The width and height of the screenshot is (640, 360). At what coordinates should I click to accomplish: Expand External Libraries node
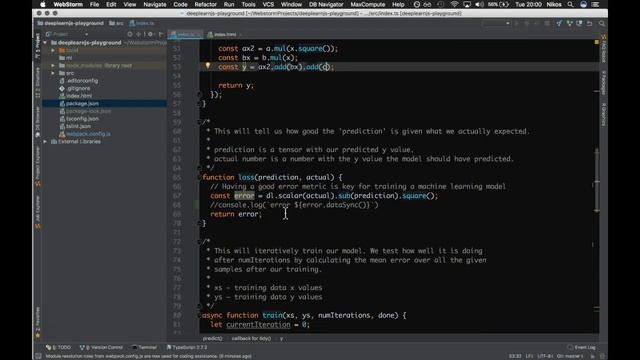(45, 142)
